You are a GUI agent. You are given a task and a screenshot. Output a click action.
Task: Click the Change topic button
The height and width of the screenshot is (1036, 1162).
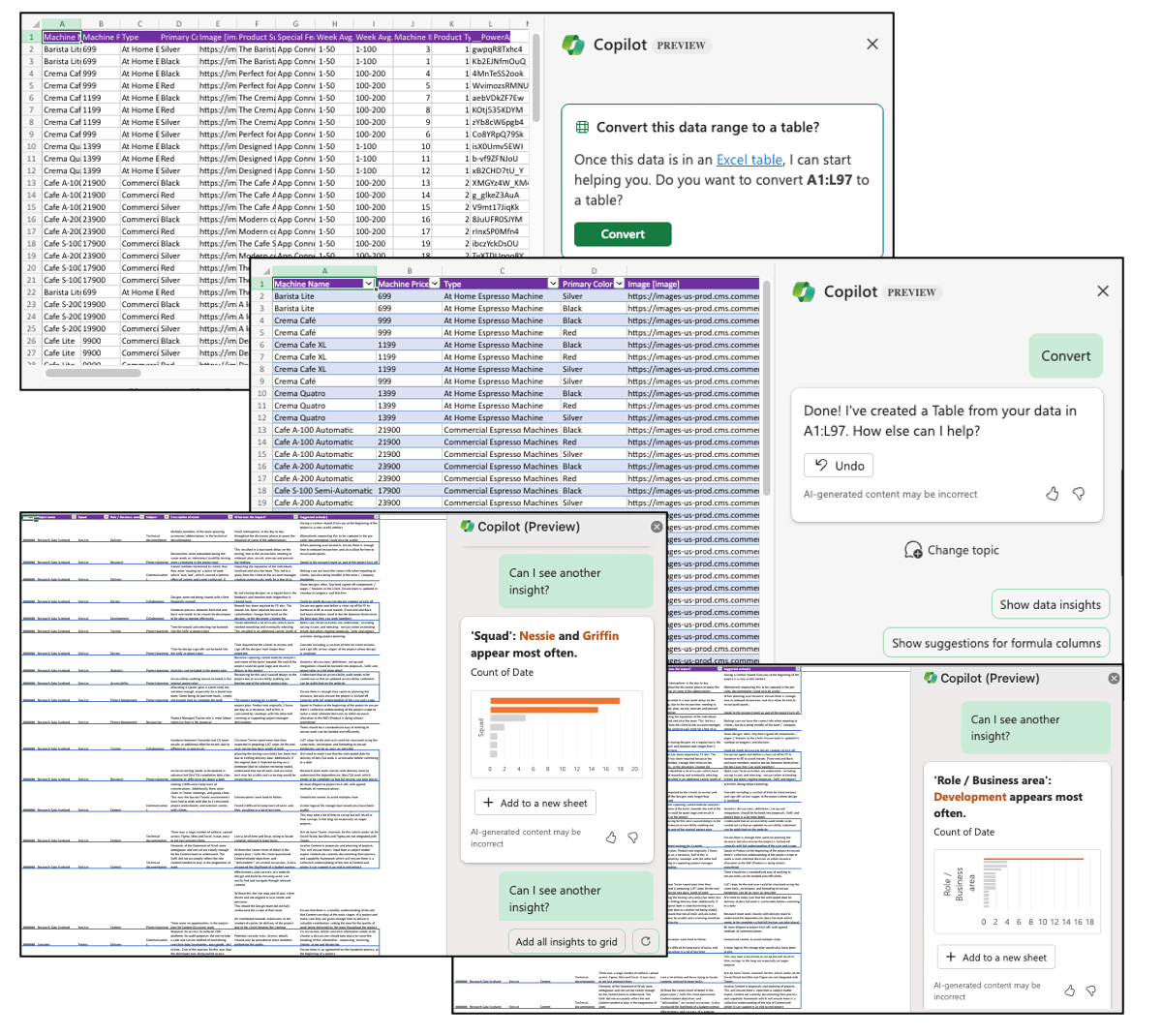click(x=951, y=550)
